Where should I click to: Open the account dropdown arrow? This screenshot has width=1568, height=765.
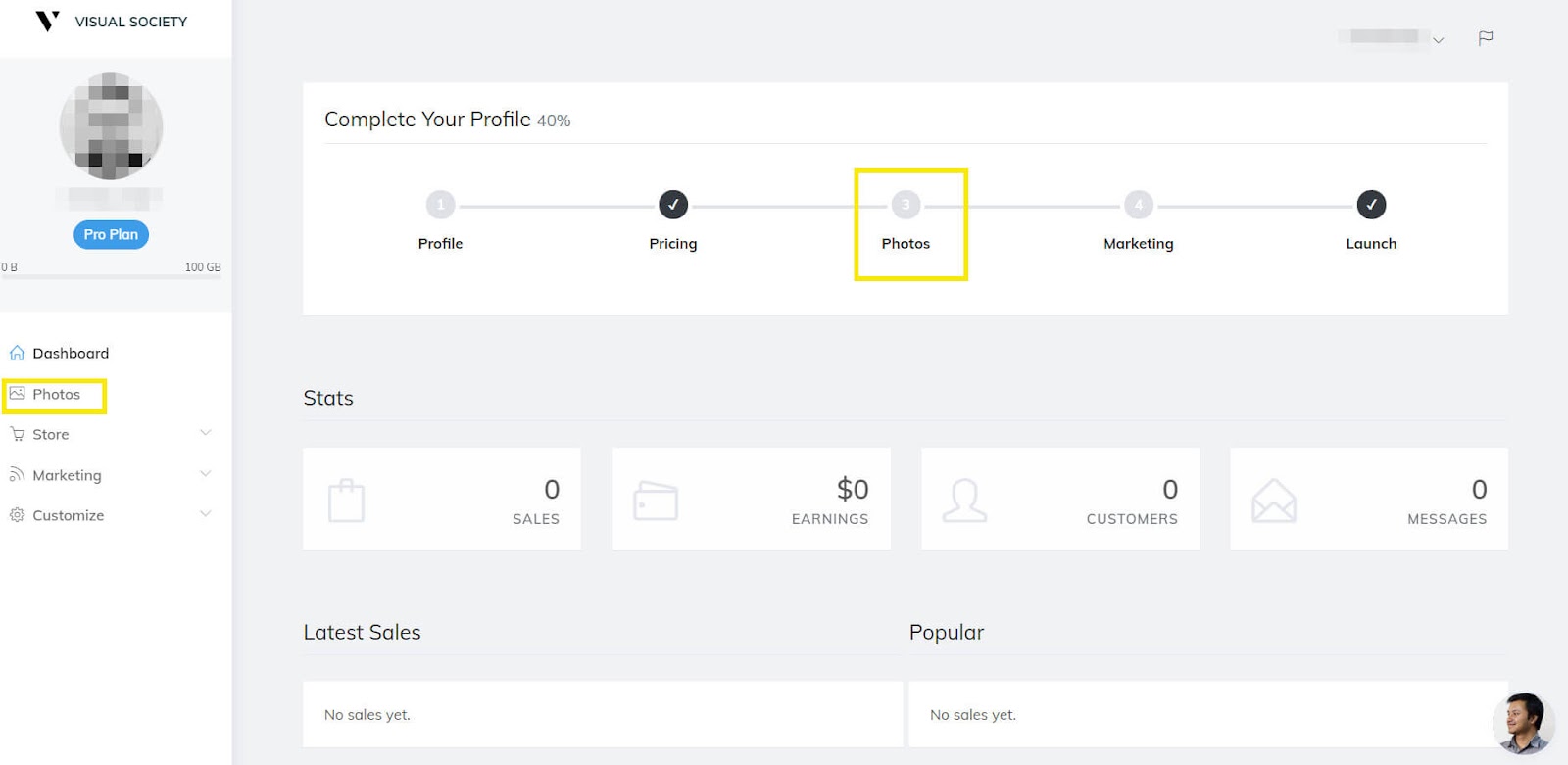coord(1438,40)
